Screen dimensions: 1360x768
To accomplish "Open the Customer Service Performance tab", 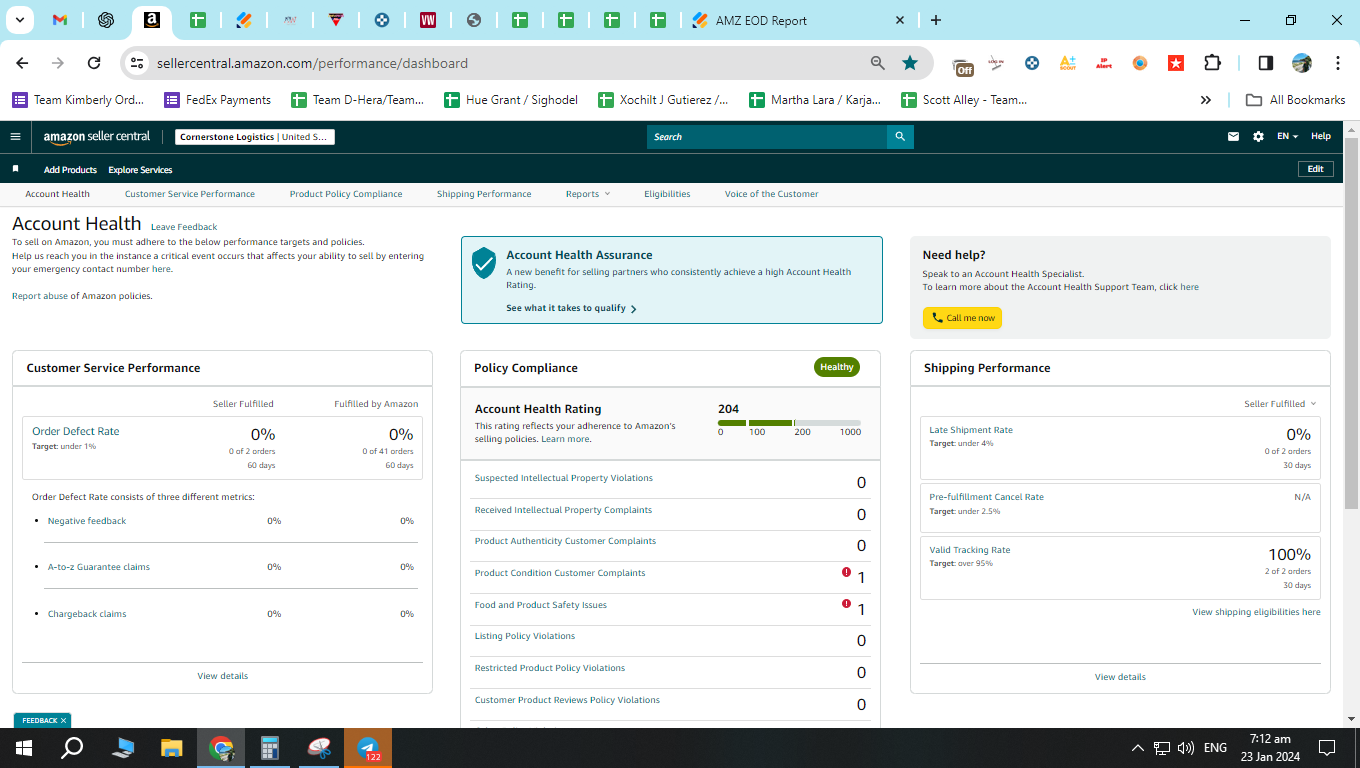I will click(x=190, y=194).
